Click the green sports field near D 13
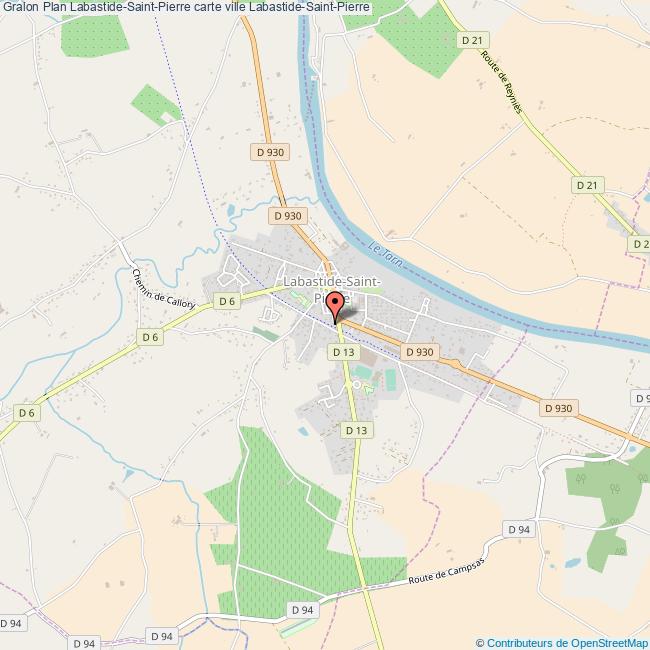The height and width of the screenshot is (650, 650). (x=363, y=372)
